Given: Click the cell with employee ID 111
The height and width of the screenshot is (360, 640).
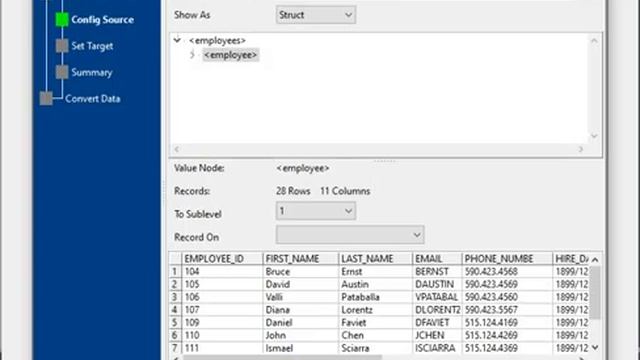Looking at the screenshot, I should coord(222,348).
